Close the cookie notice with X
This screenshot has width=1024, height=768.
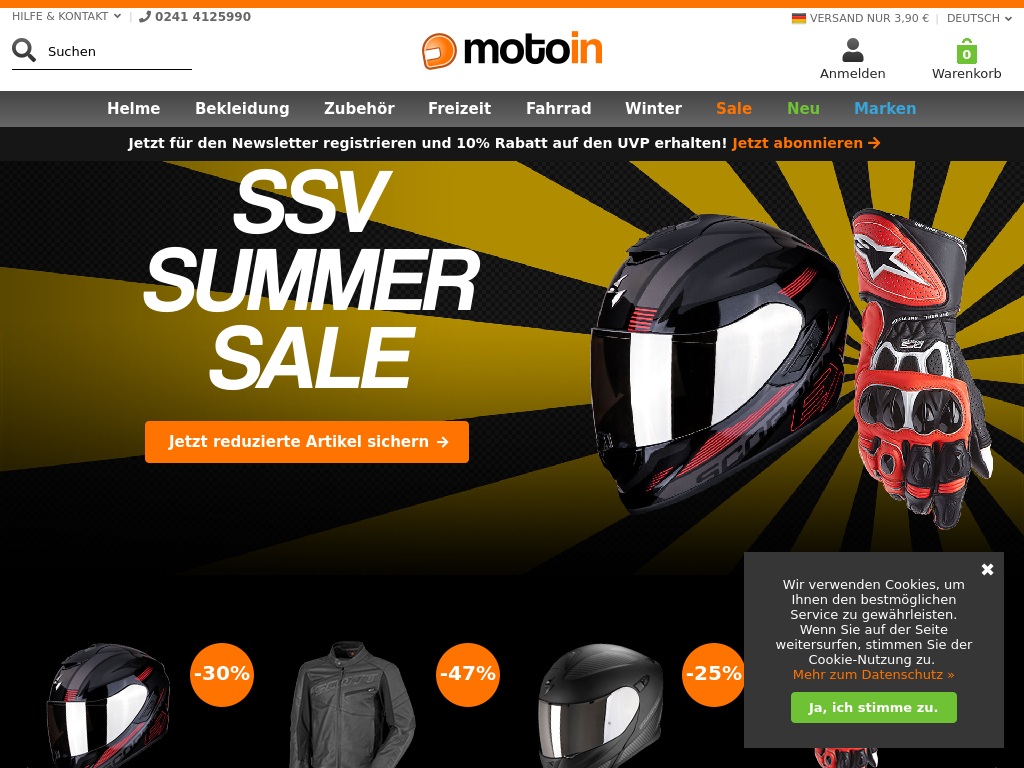(987, 569)
